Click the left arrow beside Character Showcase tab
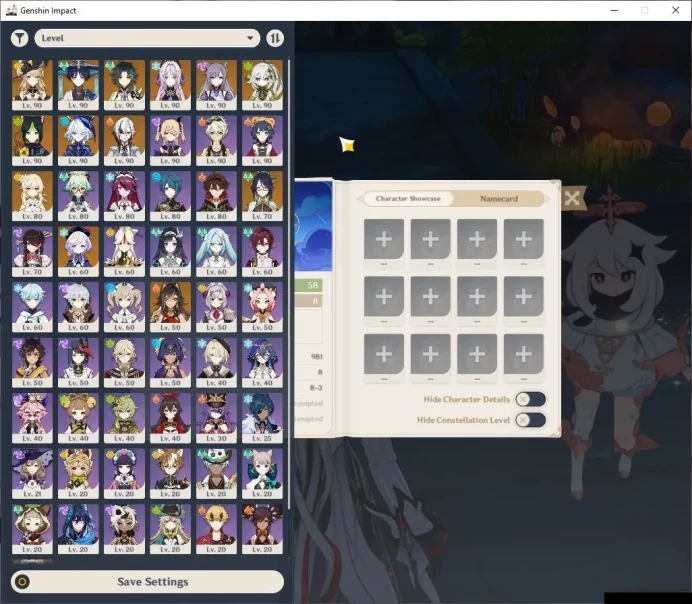692x604 pixels. point(359,199)
